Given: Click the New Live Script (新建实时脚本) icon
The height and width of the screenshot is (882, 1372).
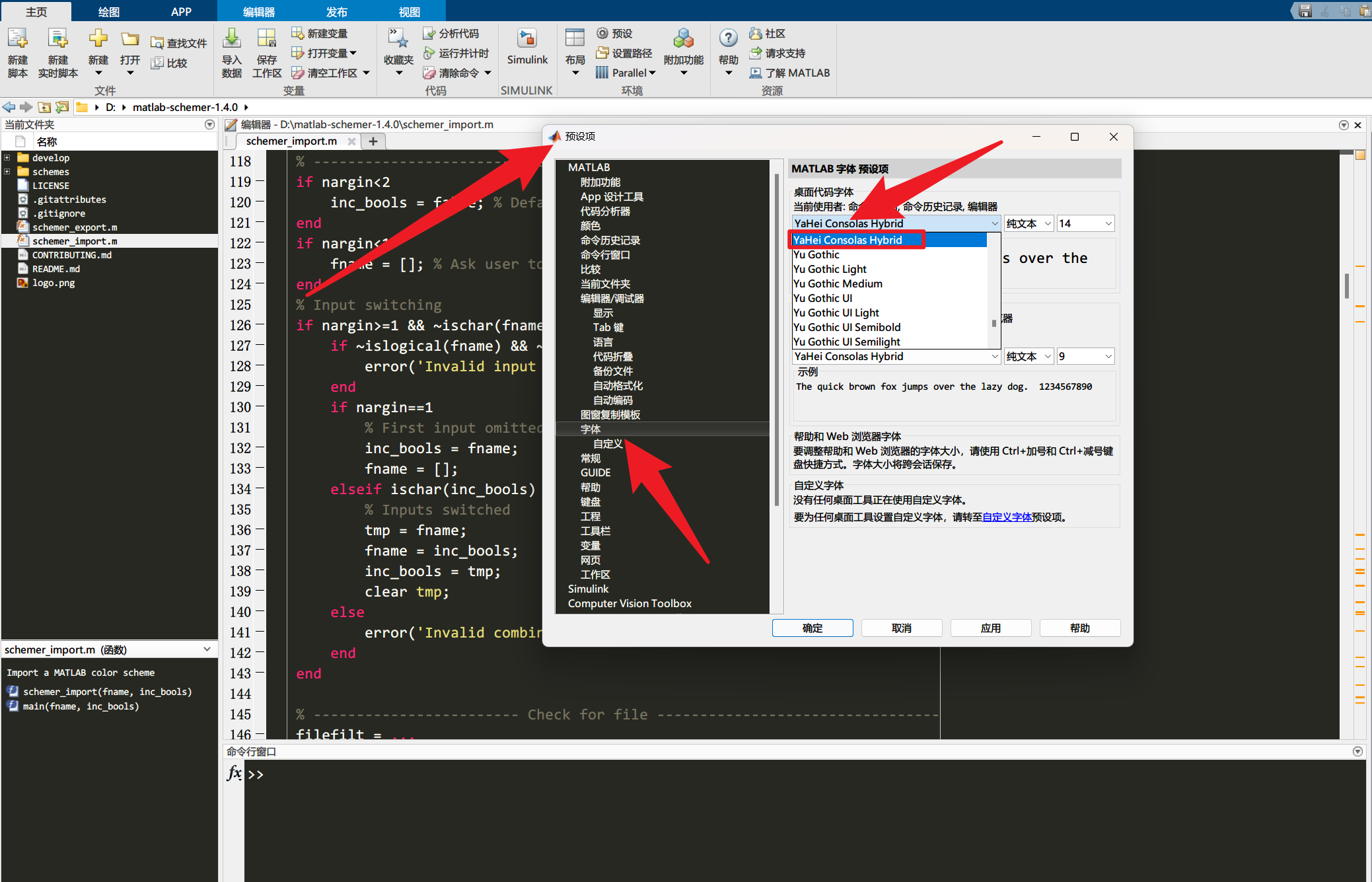Looking at the screenshot, I should 58,40.
